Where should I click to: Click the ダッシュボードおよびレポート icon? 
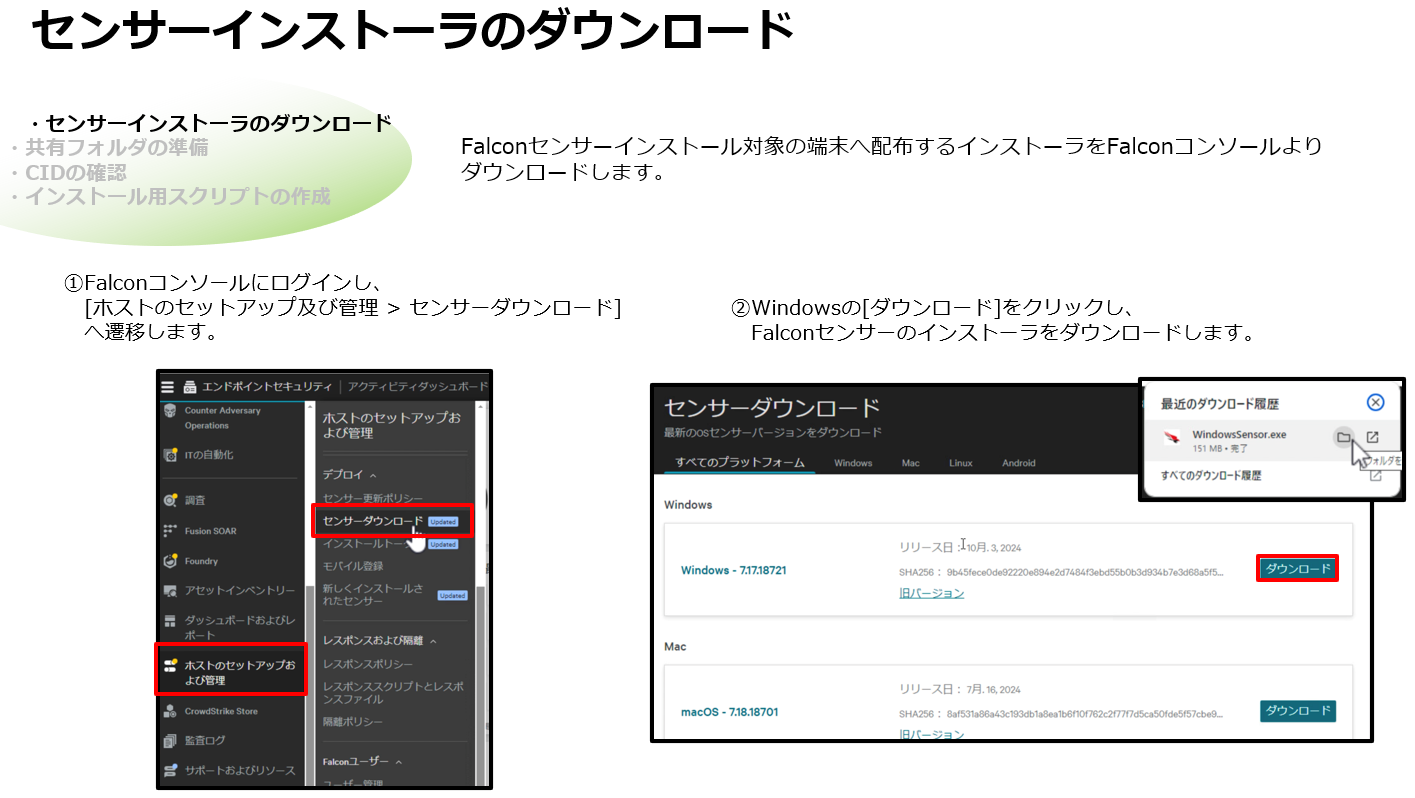(169, 621)
